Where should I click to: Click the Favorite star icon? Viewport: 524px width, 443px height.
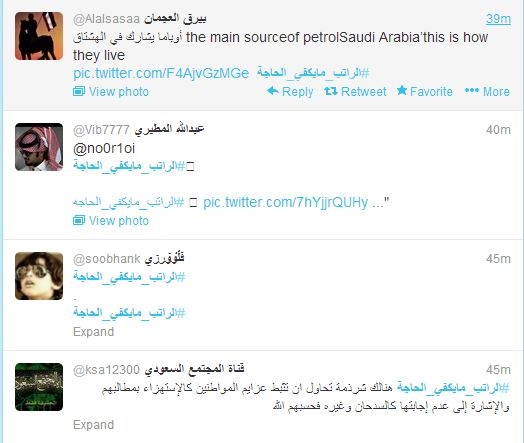click(x=402, y=90)
